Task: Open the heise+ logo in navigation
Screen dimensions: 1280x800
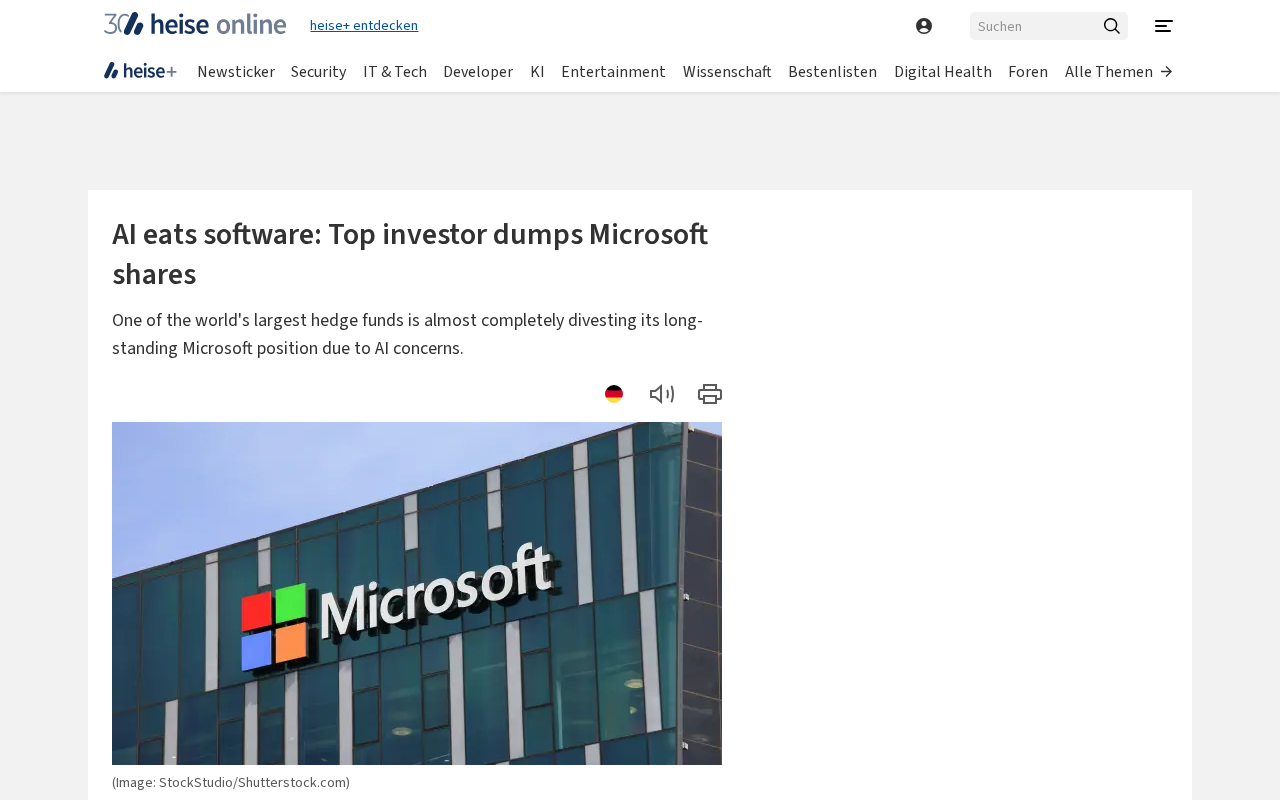Action: pyautogui.click(x=140, y=71)
